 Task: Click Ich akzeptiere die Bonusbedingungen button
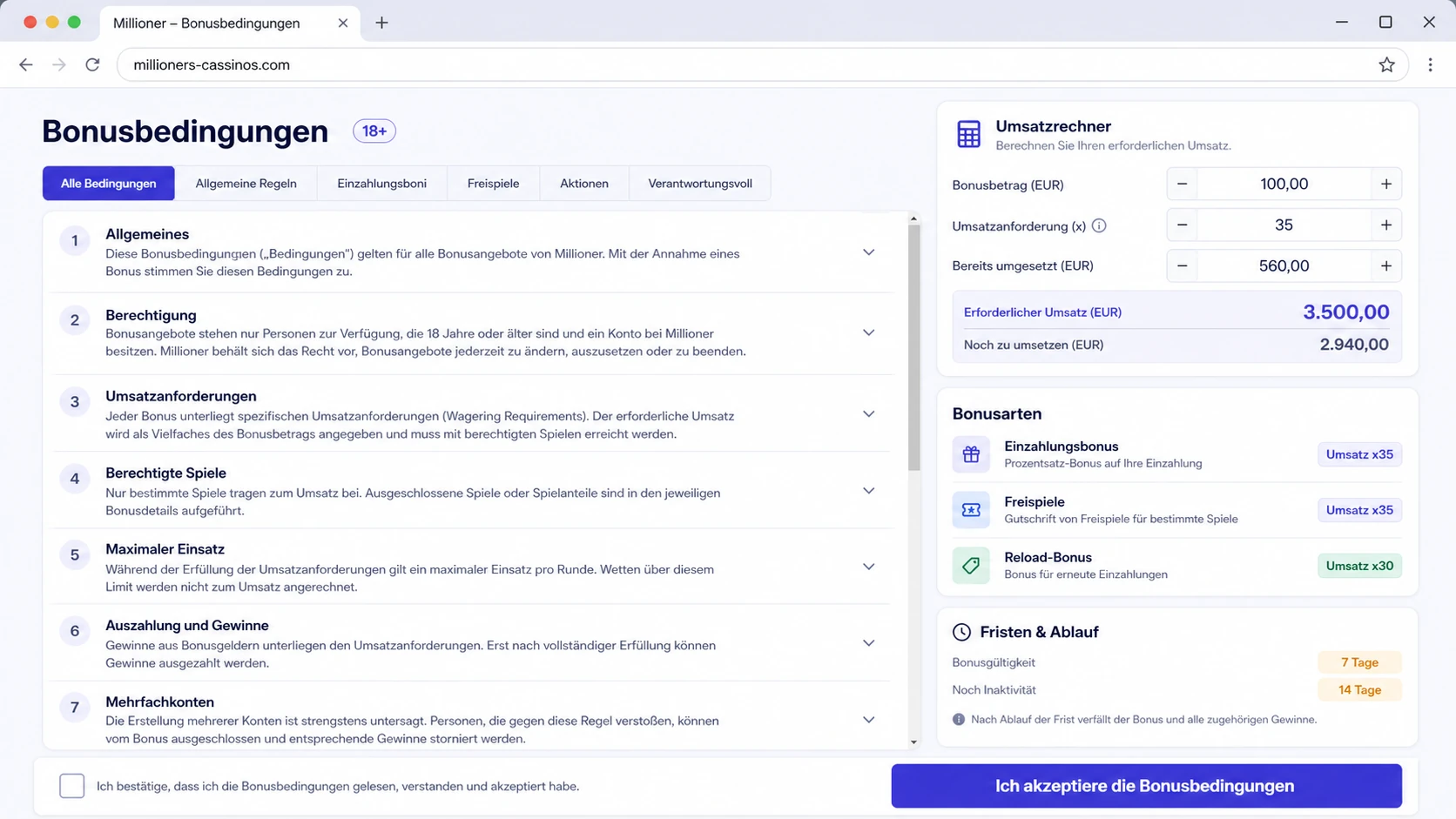(1146, 786)
